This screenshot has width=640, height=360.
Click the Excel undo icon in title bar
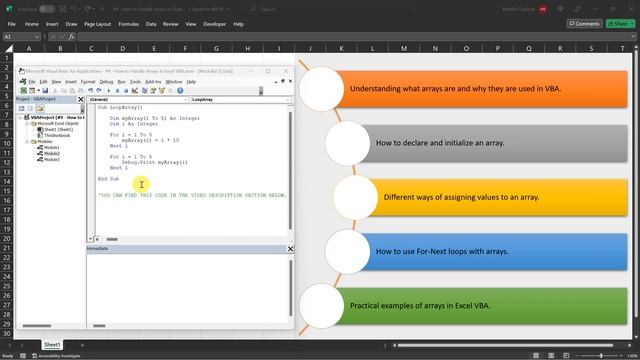pos(74,9)
